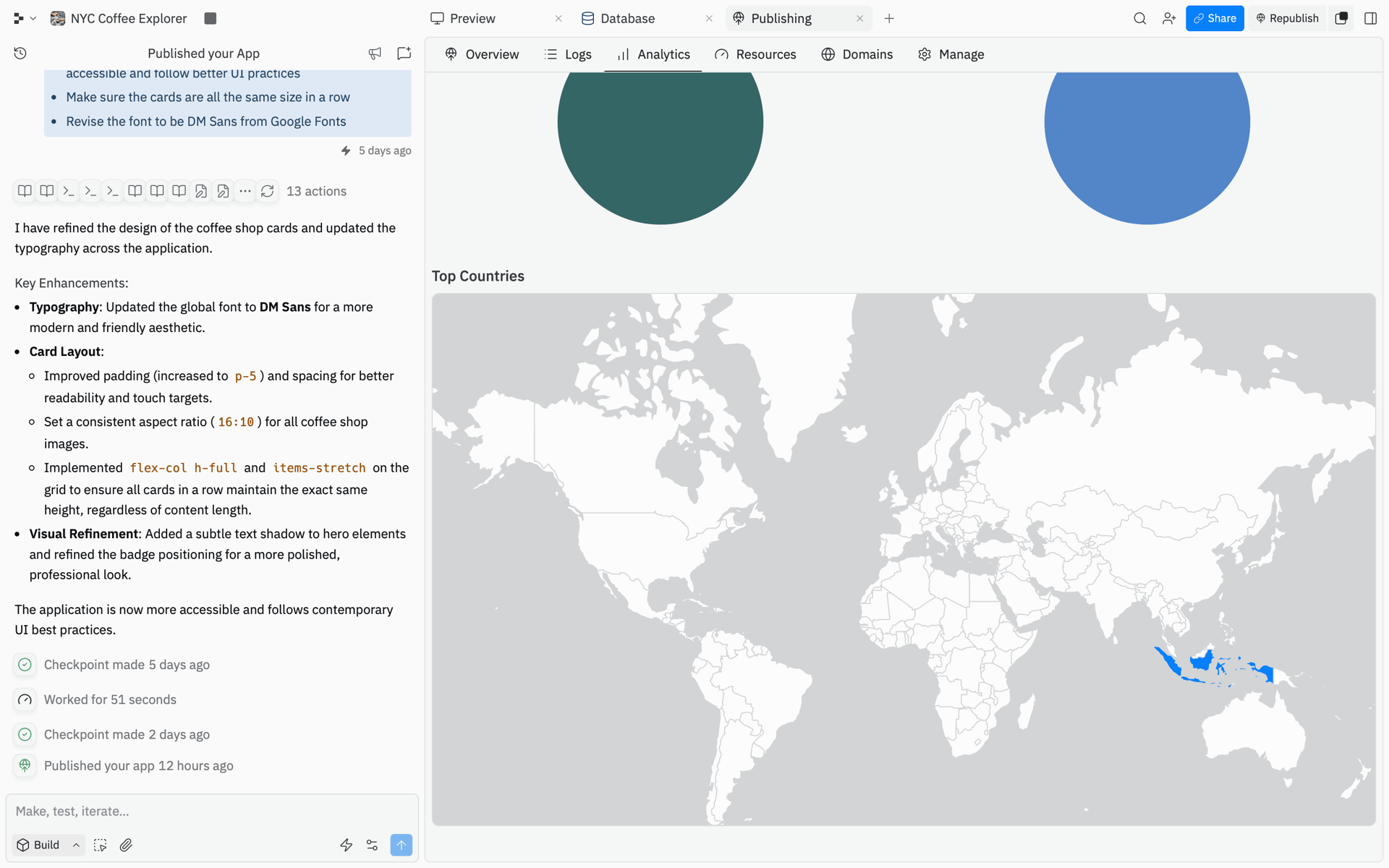1389x868 pixels.
Task: Start a new chat with the plus-bubble icon
Action: click(x=404, y=54)
